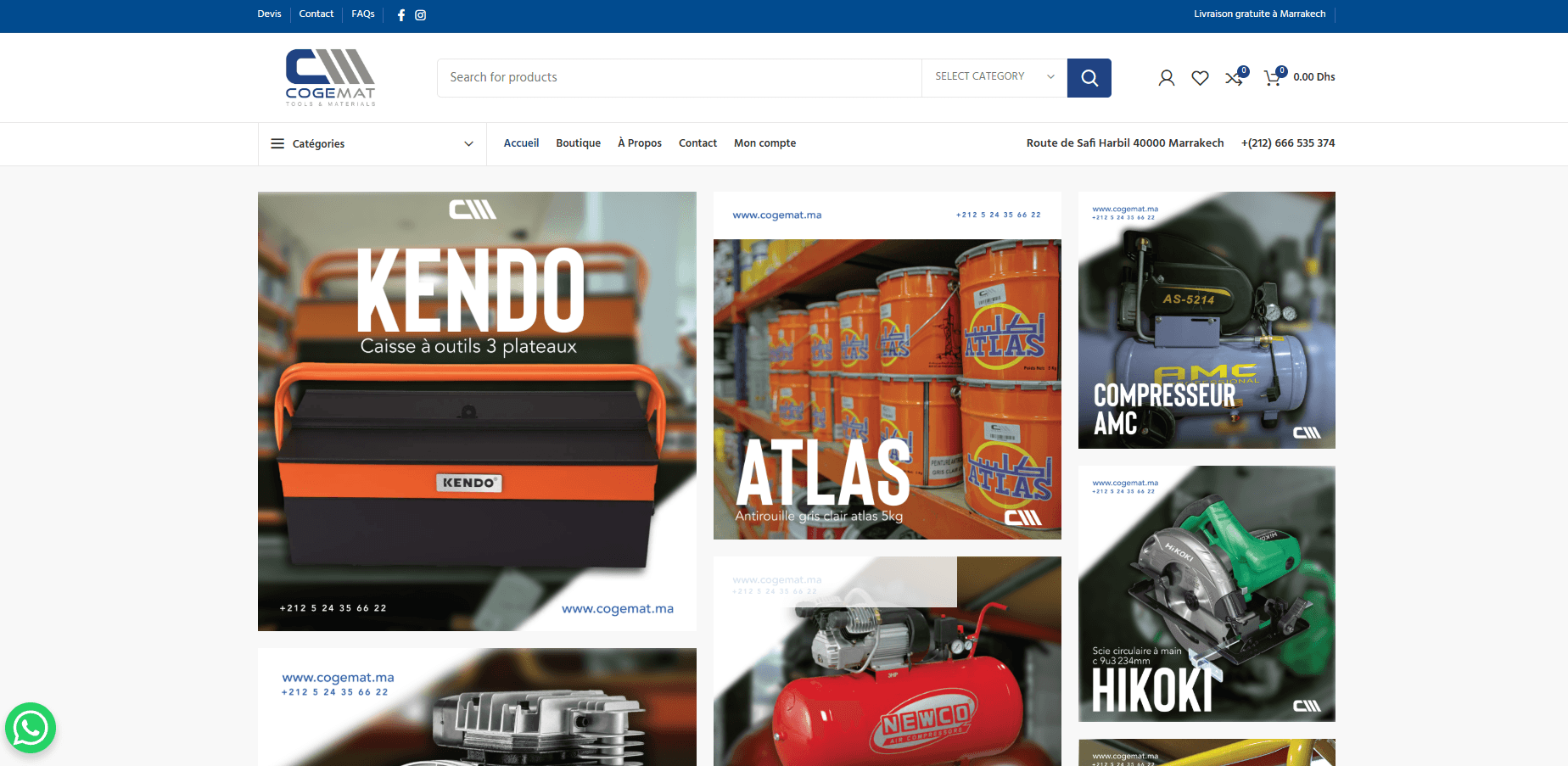Click the Cogemat logo

click(330, 77)
